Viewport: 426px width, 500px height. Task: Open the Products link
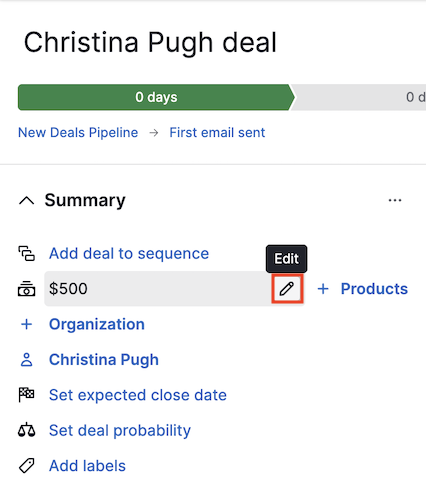point(374,289)
